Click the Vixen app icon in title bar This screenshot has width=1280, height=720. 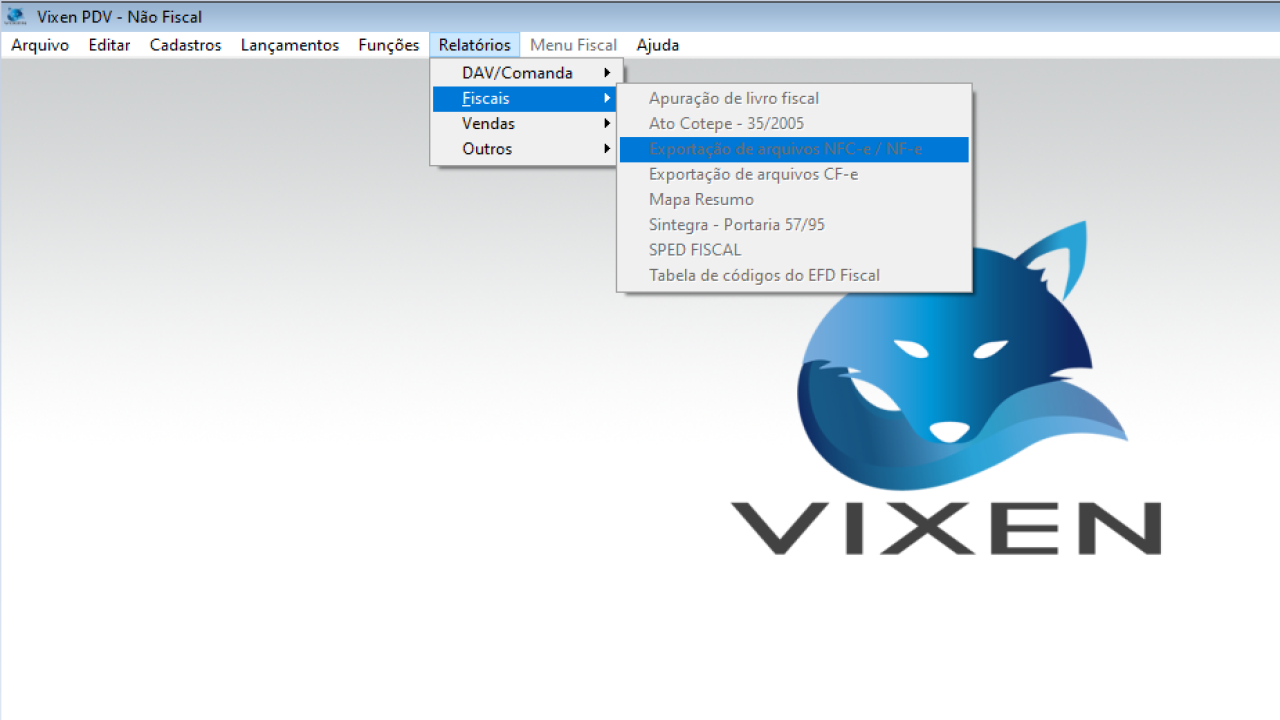click(16, 16)
